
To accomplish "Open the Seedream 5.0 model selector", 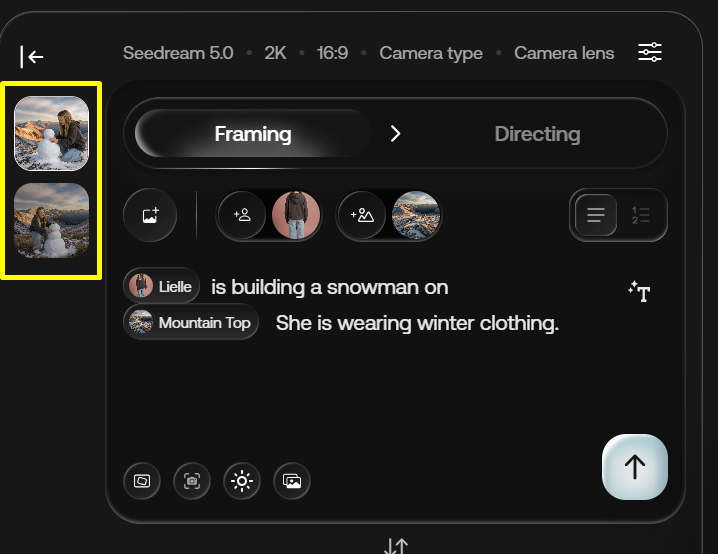I will [x=178, y=53].
